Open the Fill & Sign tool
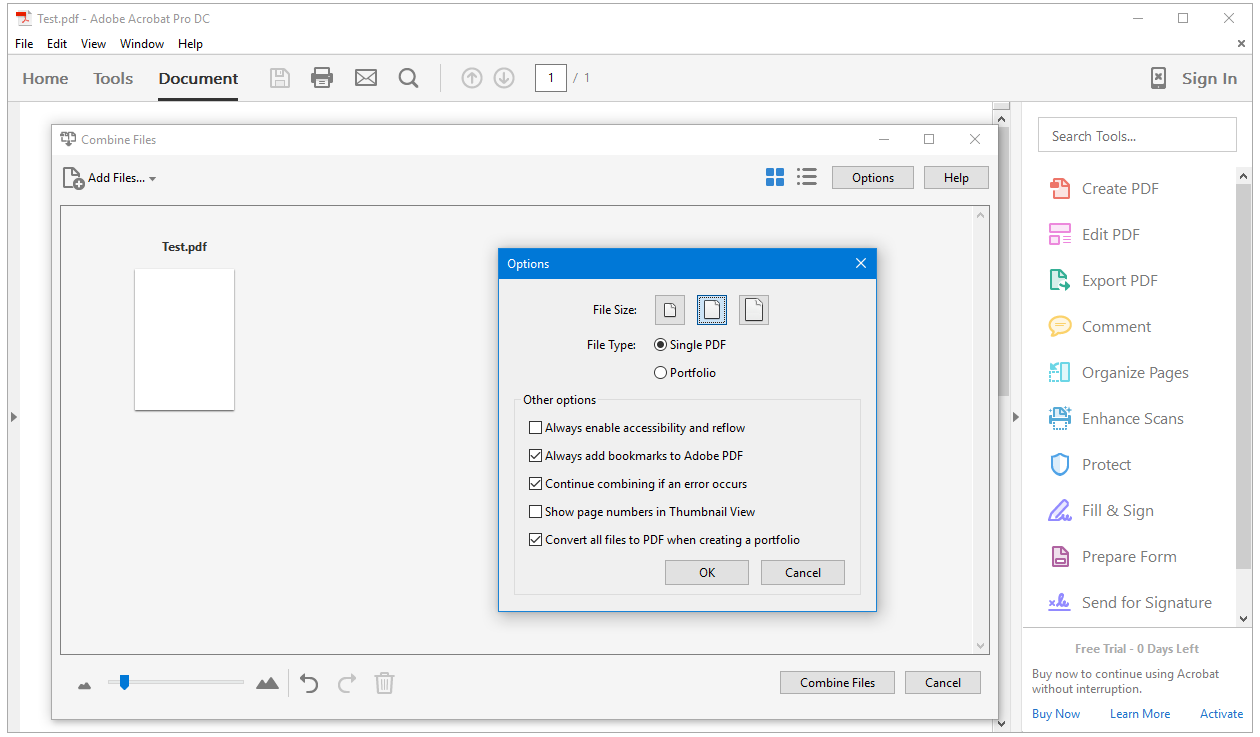 click(x=1100, y=510)
